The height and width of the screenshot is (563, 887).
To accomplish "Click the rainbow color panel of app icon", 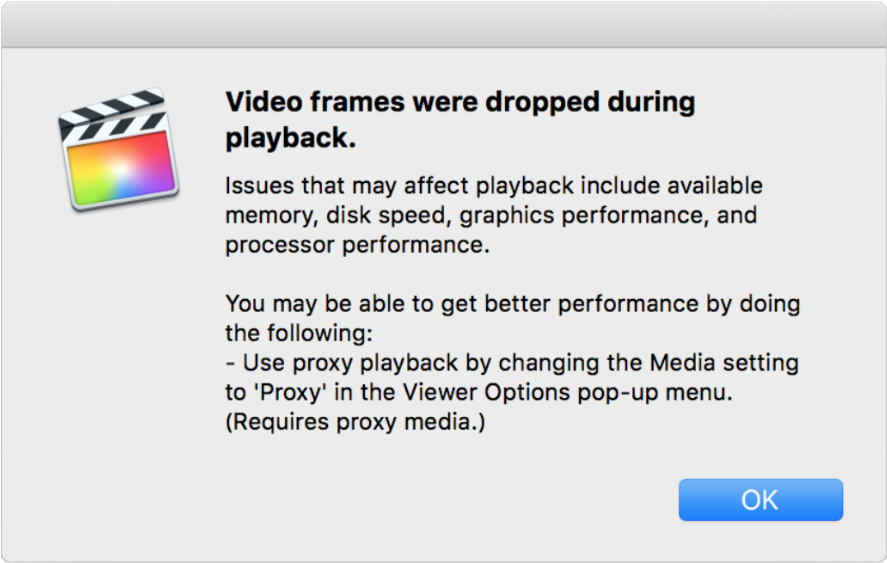I will coord(121,169).
